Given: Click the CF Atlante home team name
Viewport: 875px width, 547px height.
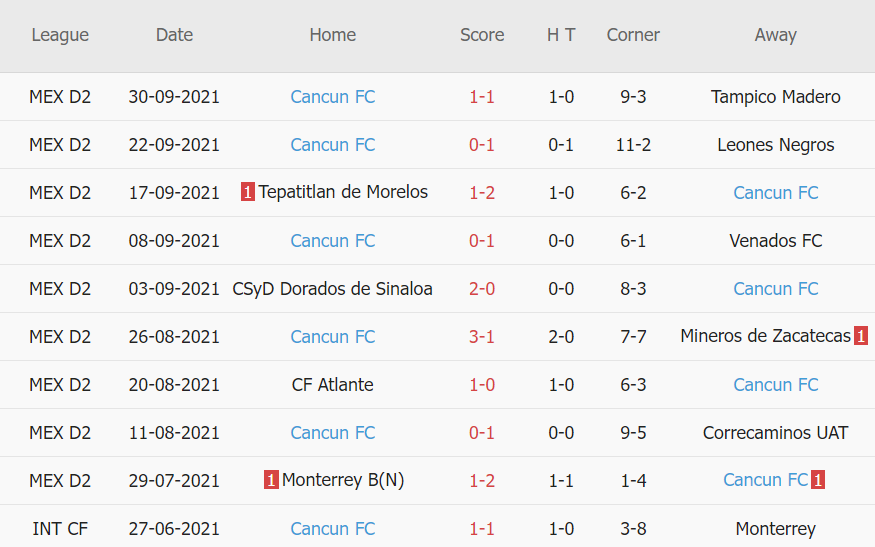Looking at the screenshot, I should click(333, 385).
